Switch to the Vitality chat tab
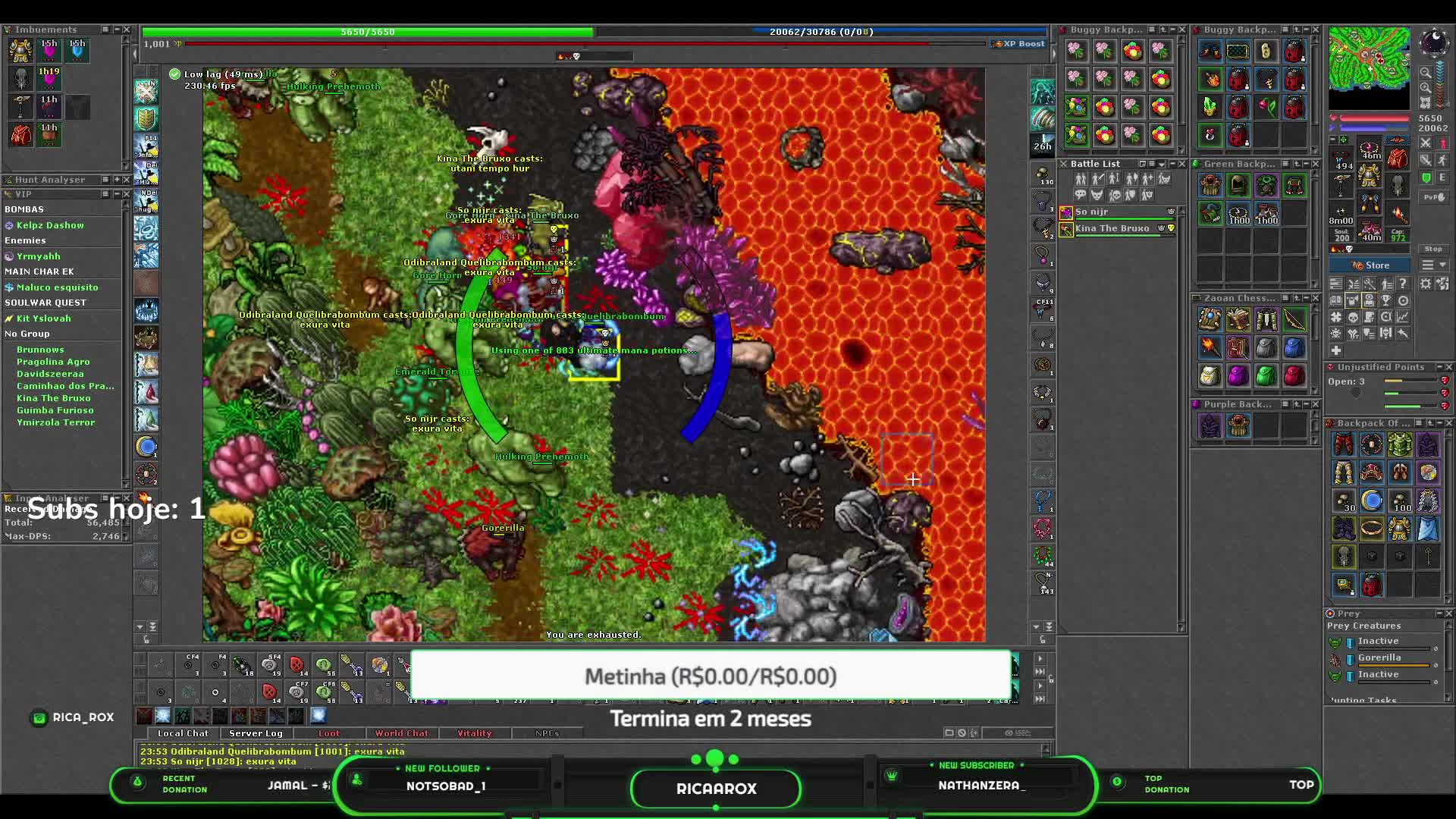Viewport: 1456px width, 819px height. tap(474, 733)
